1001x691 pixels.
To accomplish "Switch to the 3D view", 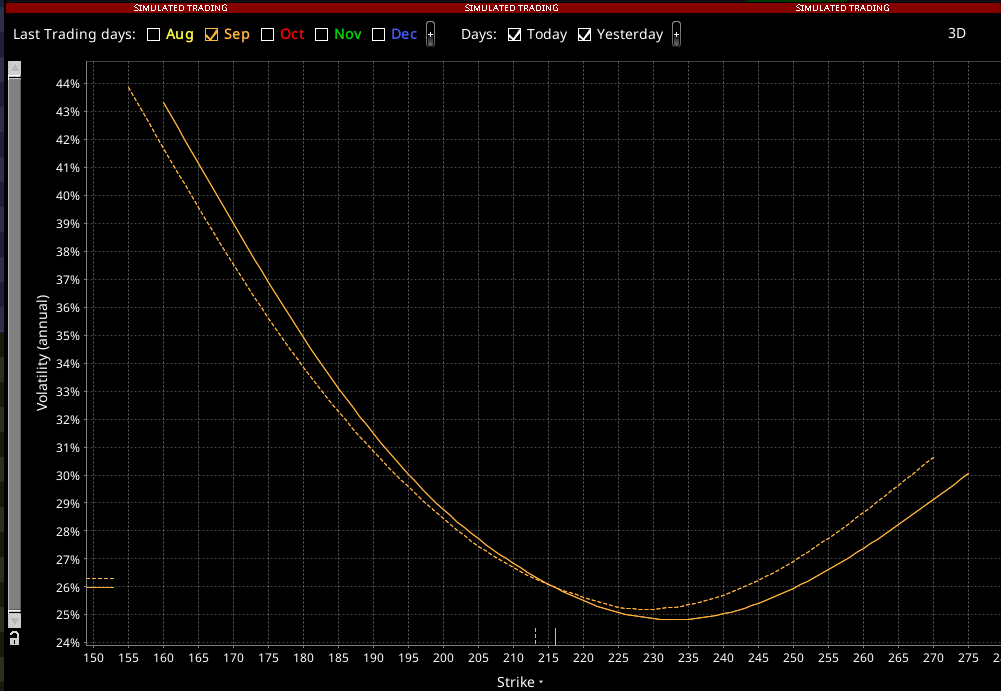I will (956, 33).
